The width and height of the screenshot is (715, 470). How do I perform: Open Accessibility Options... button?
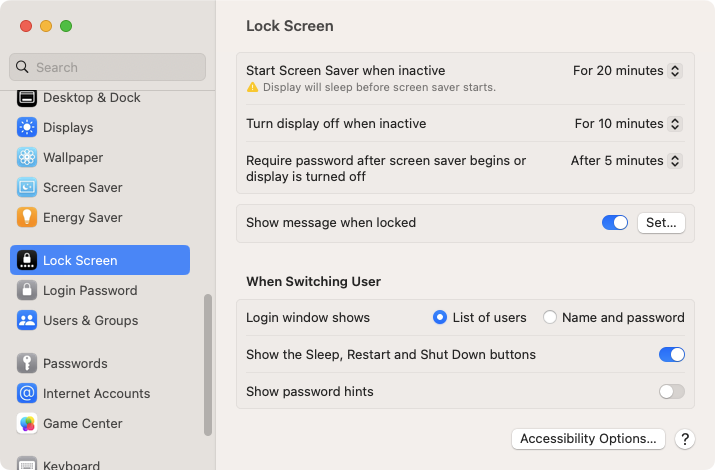(x=588, y=439)
